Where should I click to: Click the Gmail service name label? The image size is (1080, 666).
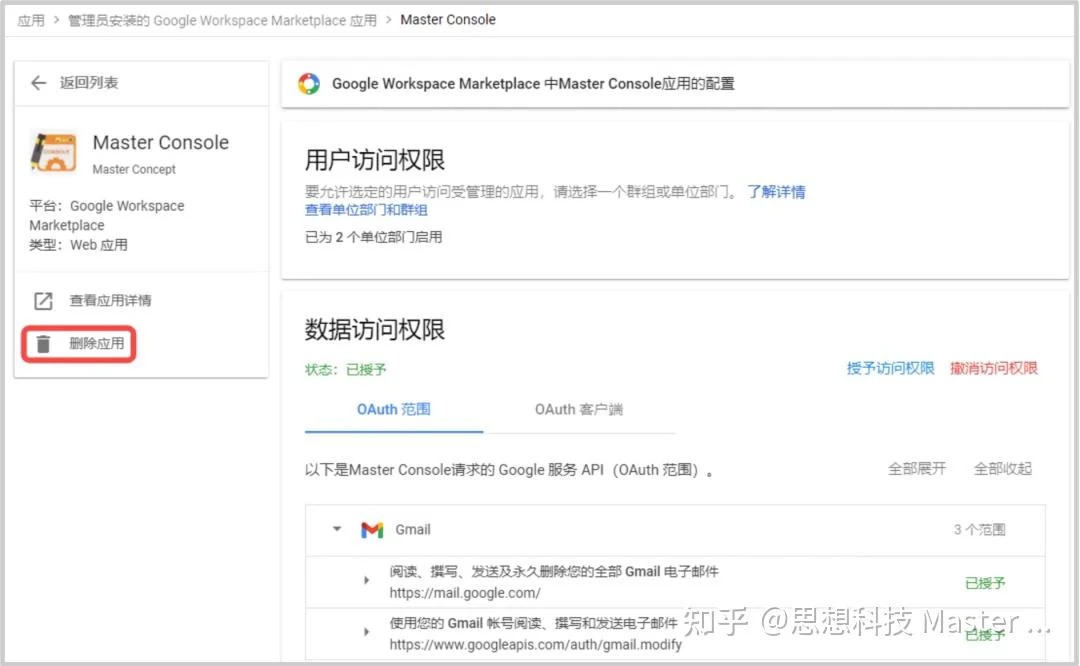pos(413,530)
